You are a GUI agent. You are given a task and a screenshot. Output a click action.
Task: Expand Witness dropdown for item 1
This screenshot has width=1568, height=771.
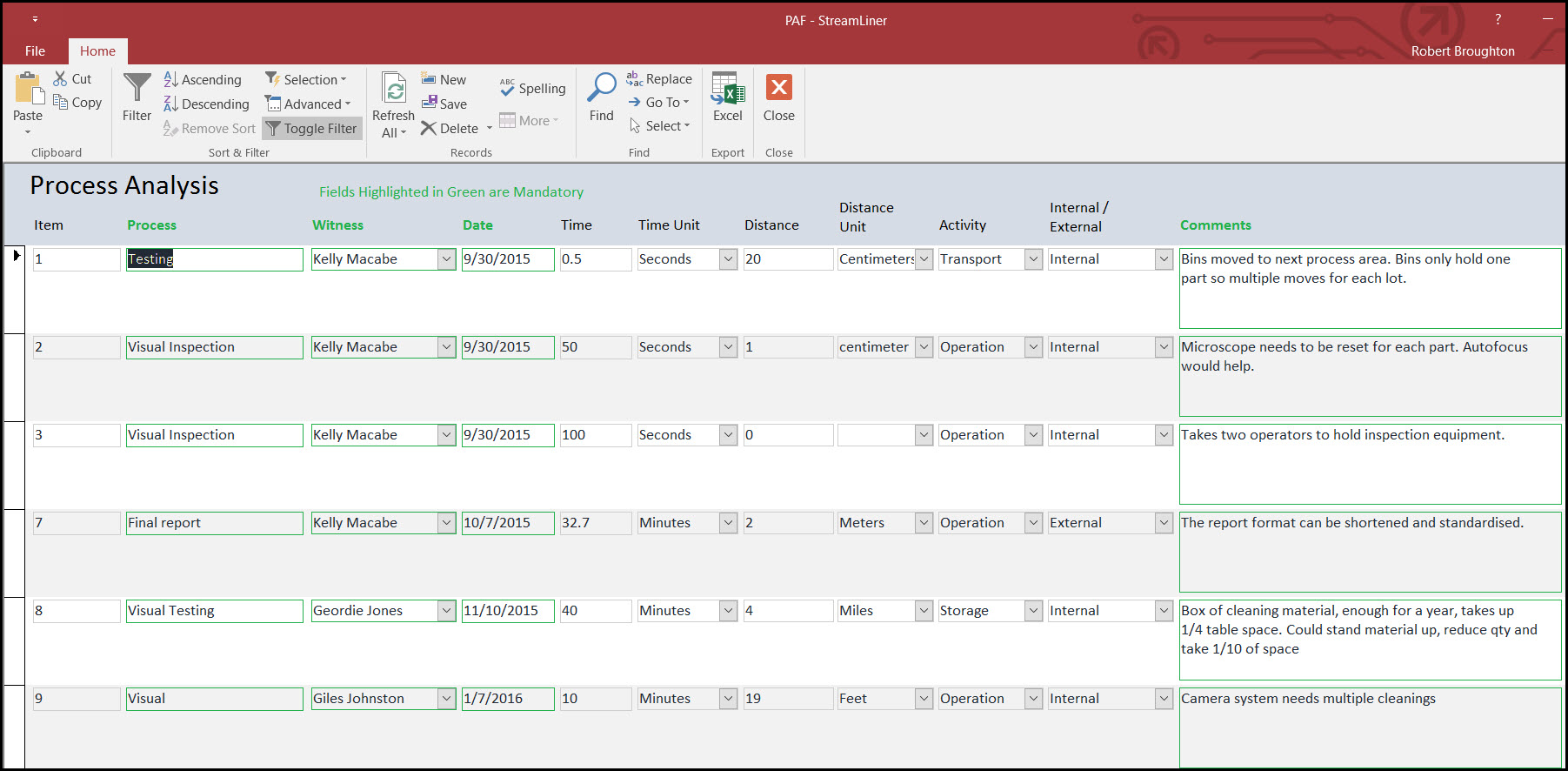coord(446,259)
